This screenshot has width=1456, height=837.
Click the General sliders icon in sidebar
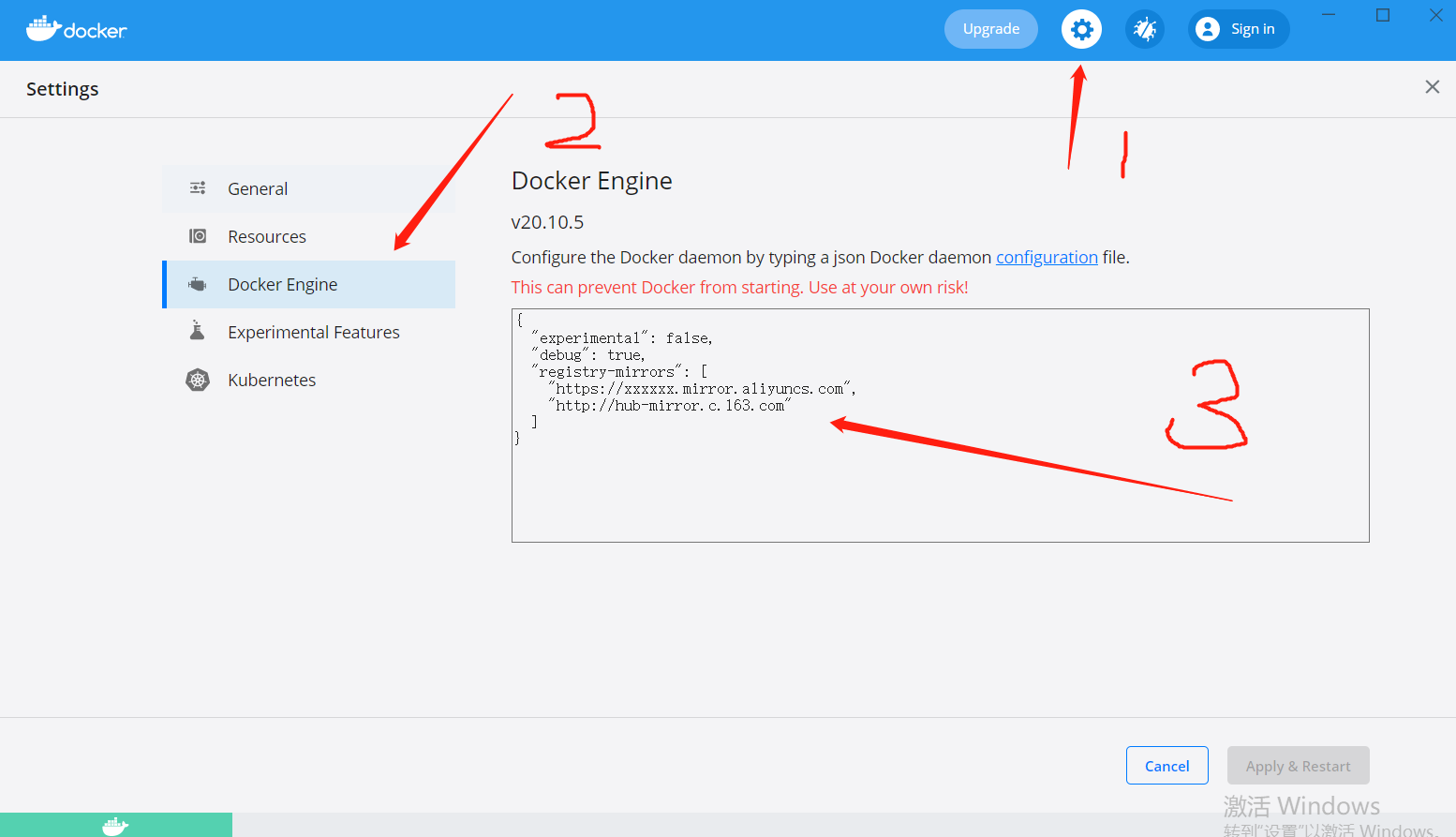point(198,187)
